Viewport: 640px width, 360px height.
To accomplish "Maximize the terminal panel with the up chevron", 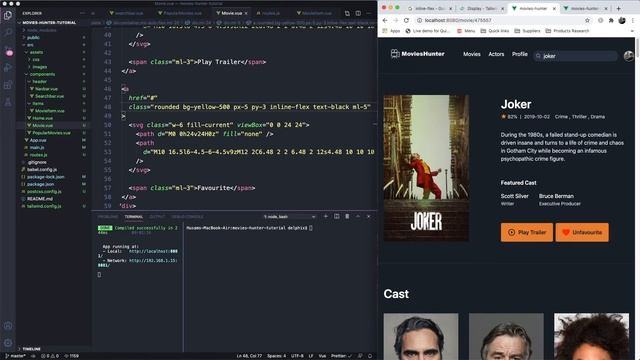I will click(x=358, y=216).
